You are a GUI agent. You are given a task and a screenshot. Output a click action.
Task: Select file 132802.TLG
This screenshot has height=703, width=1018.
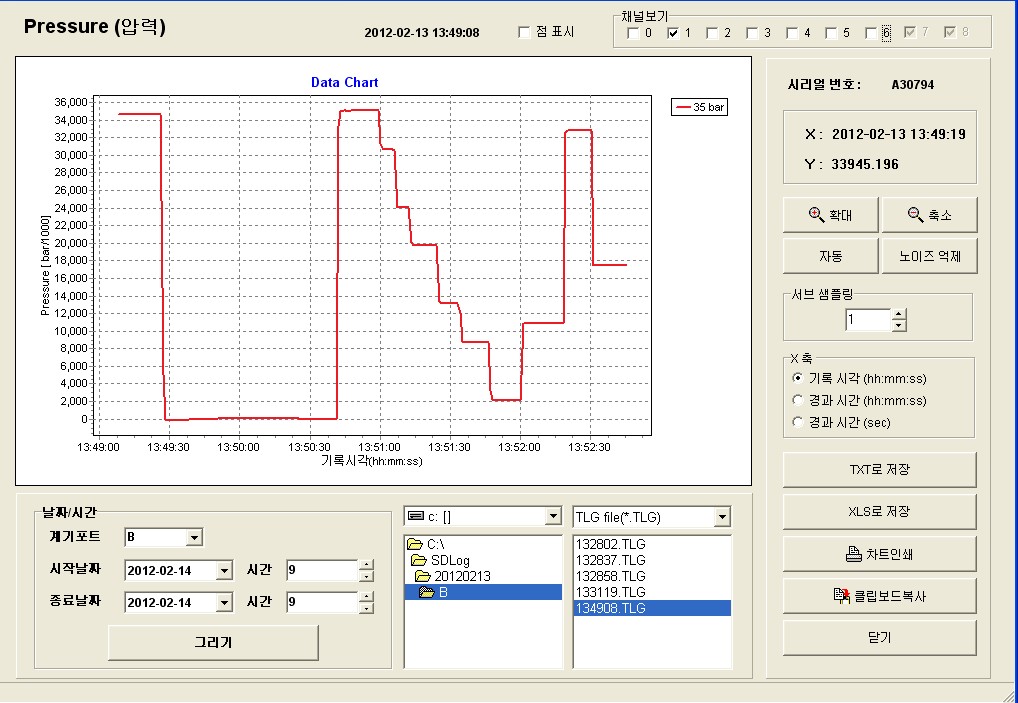point(610,544)
